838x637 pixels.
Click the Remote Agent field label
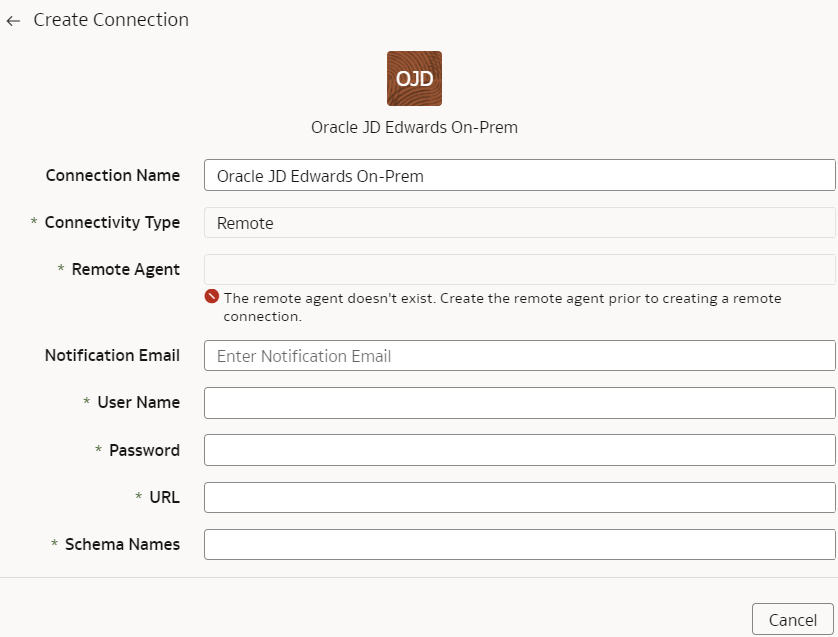126,269
